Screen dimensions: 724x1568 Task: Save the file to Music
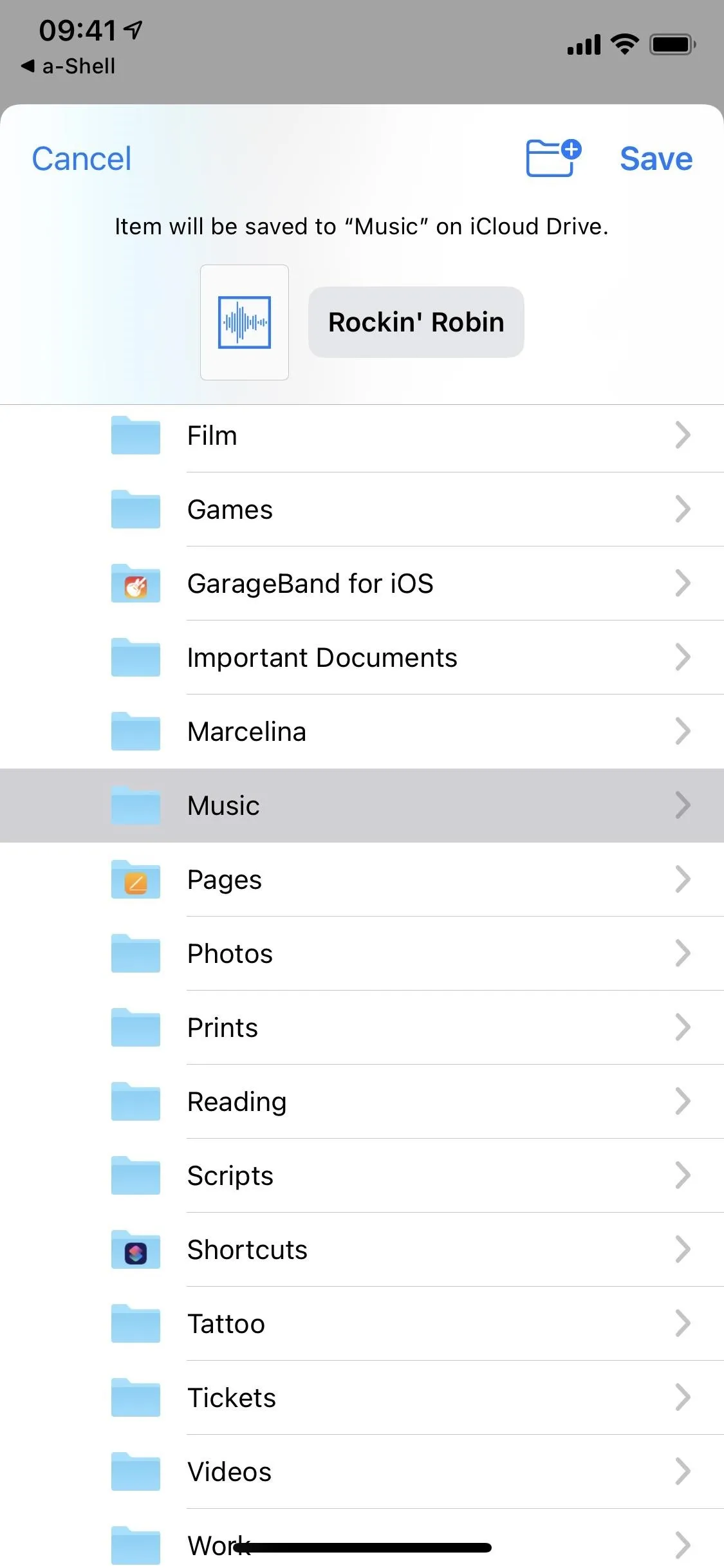point(656,158)
